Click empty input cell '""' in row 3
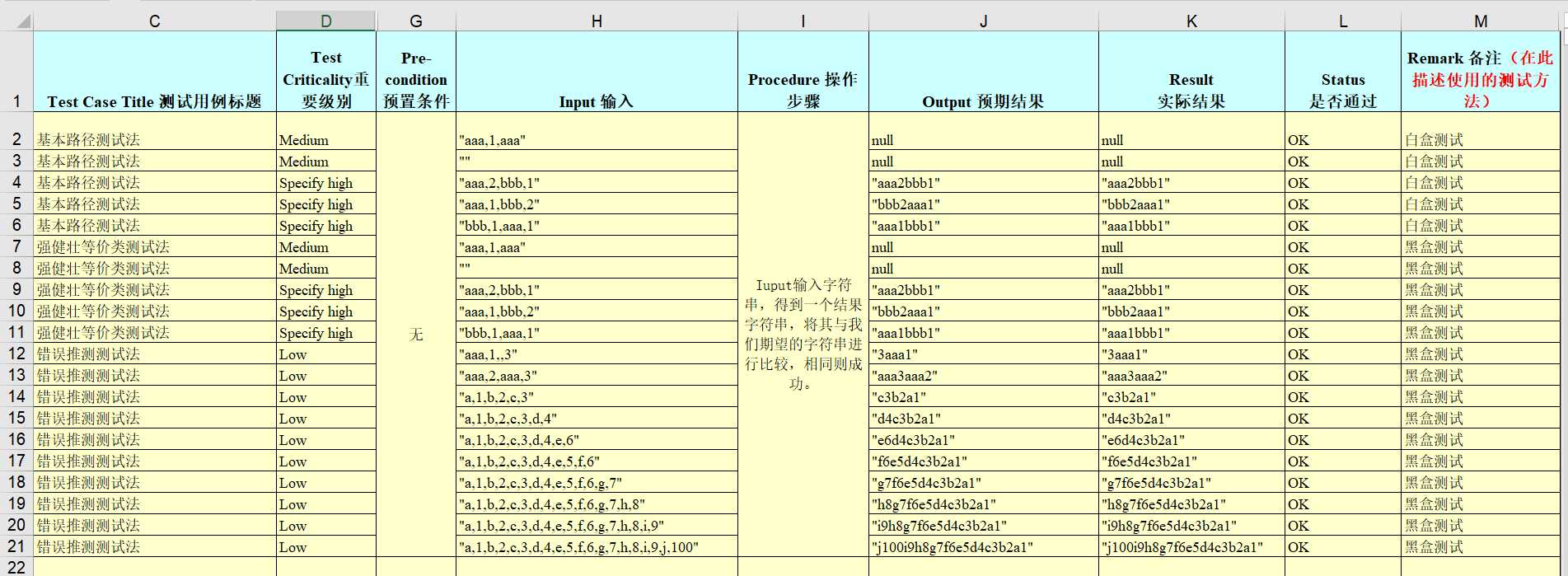1568x576 pixels. [x=597, y=162]
